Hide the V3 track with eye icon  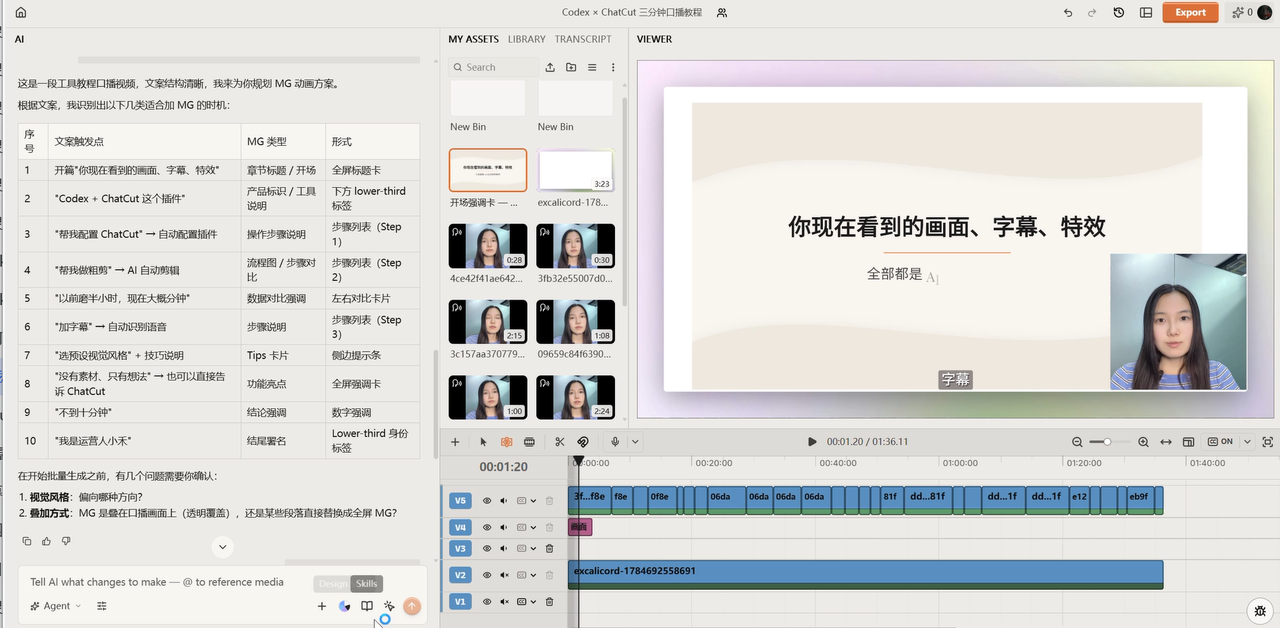click(487, 548)
